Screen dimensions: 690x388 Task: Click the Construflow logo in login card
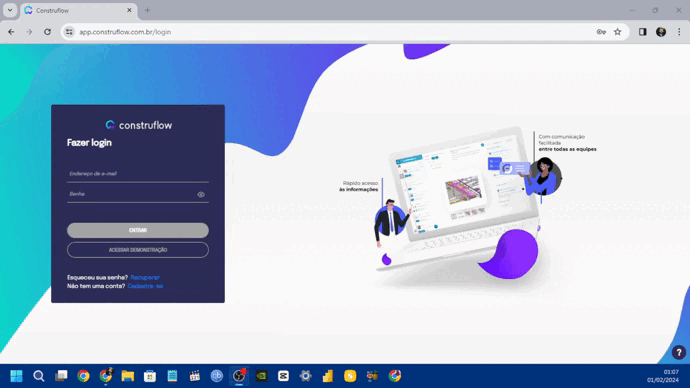pyautogui.click(x=139, y=125)
